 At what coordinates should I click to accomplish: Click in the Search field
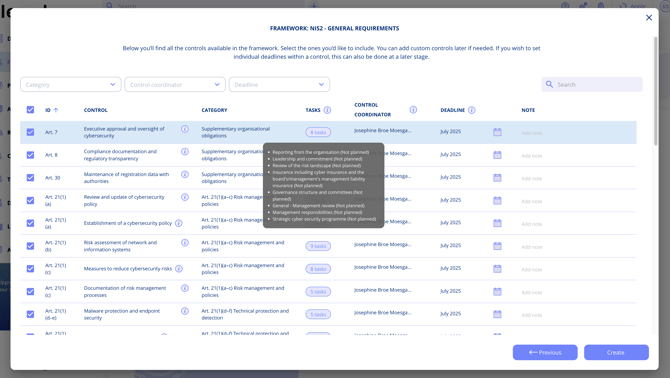point(592,85)
